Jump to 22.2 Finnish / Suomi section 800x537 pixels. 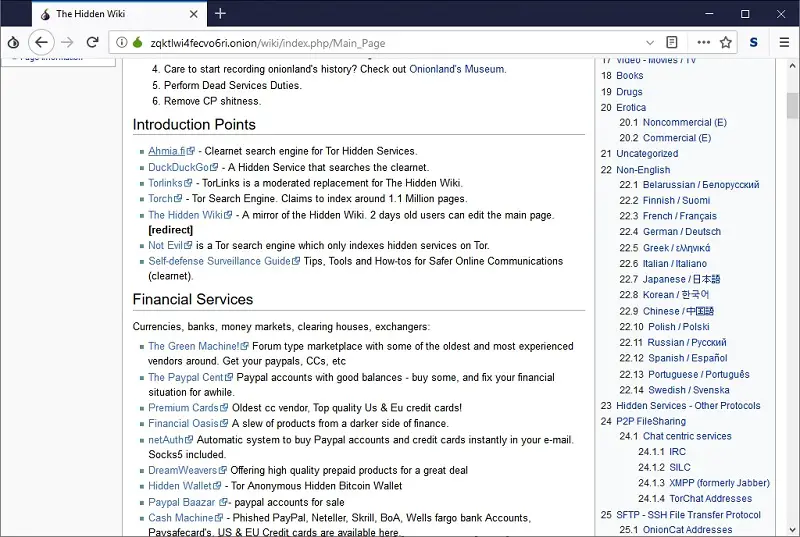pyautogui.click(x=665, y=200)
